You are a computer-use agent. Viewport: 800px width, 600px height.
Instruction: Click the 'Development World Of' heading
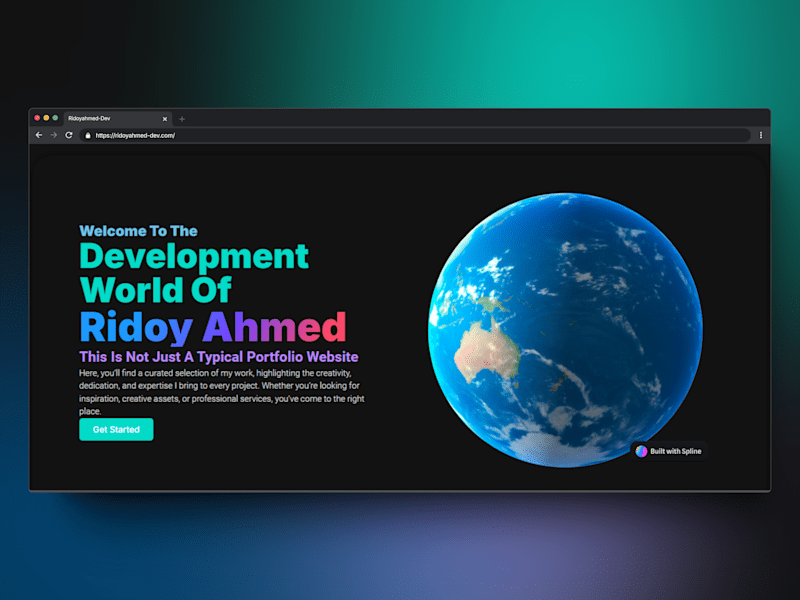pyautogui.click(x=194, y=273)
